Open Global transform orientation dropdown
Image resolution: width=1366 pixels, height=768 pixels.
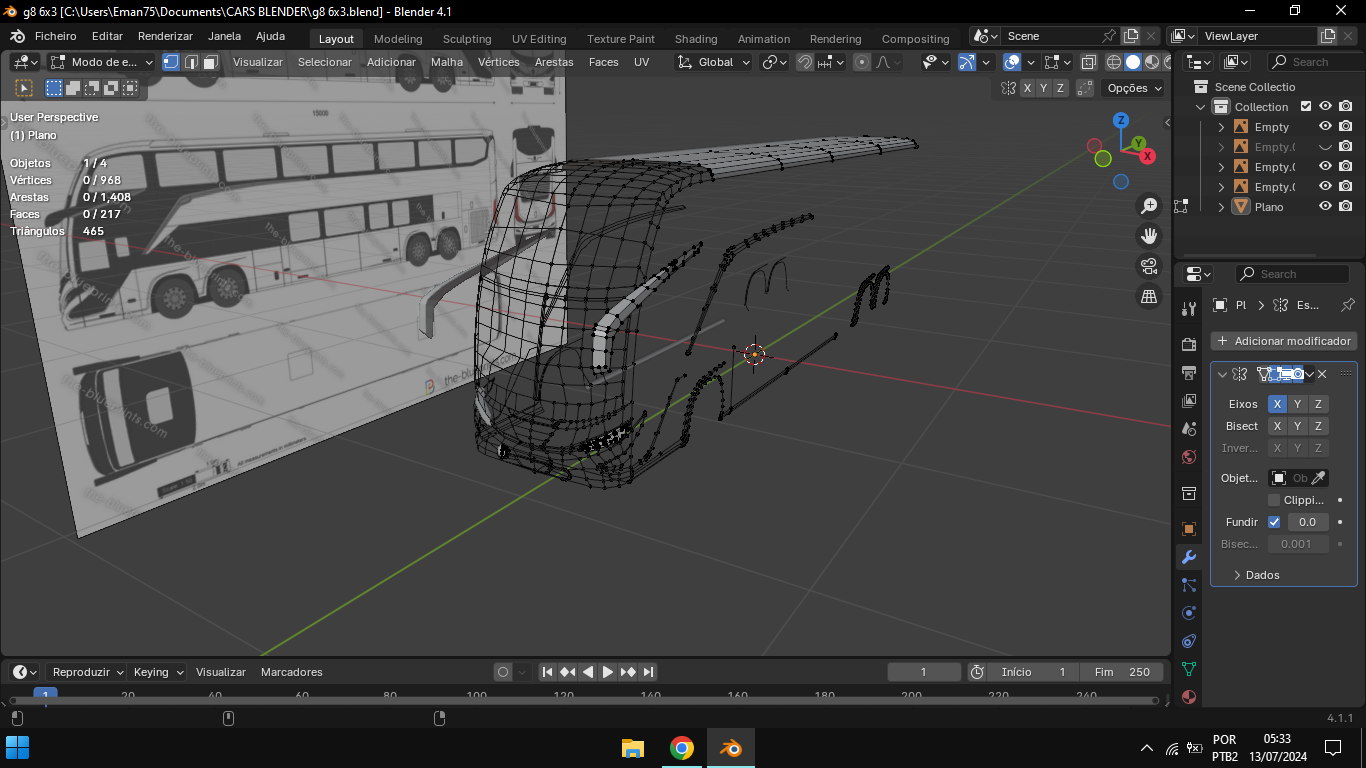tap(713, 62)
